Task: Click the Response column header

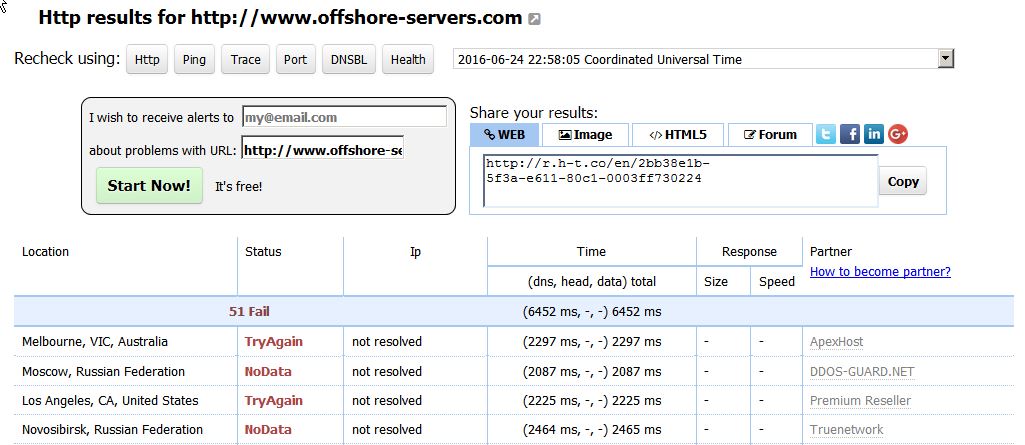Action: point(749,252)
